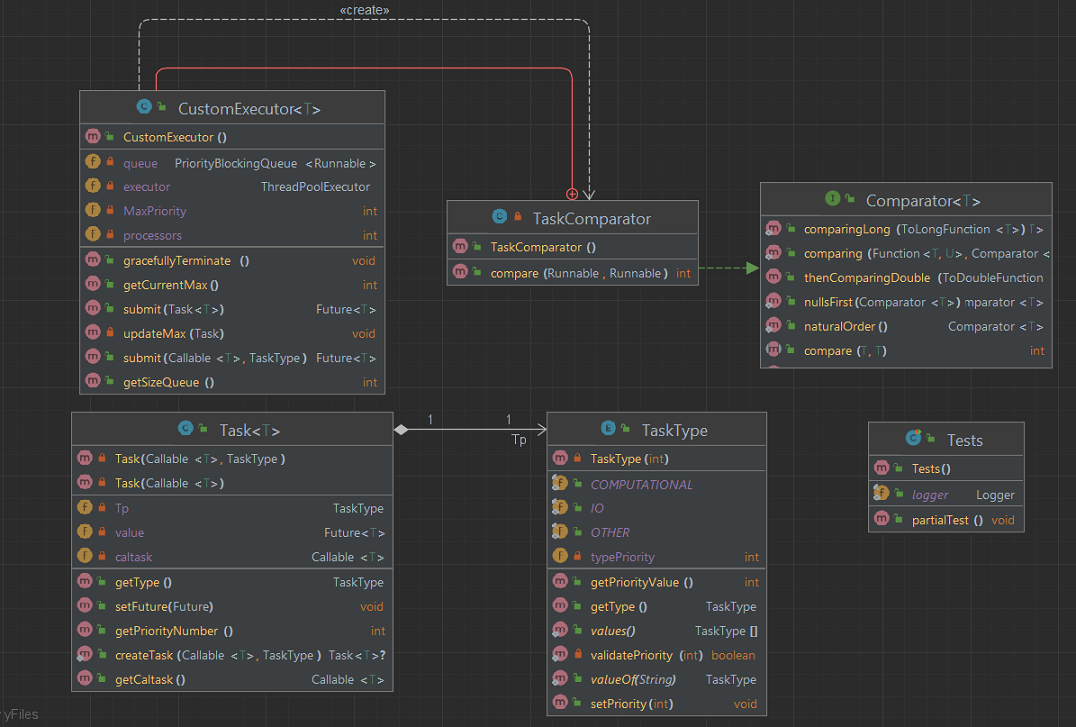1076x727 pixels.
Task: Select the partialTest() method in Tests
Action: tap(946, 520)
